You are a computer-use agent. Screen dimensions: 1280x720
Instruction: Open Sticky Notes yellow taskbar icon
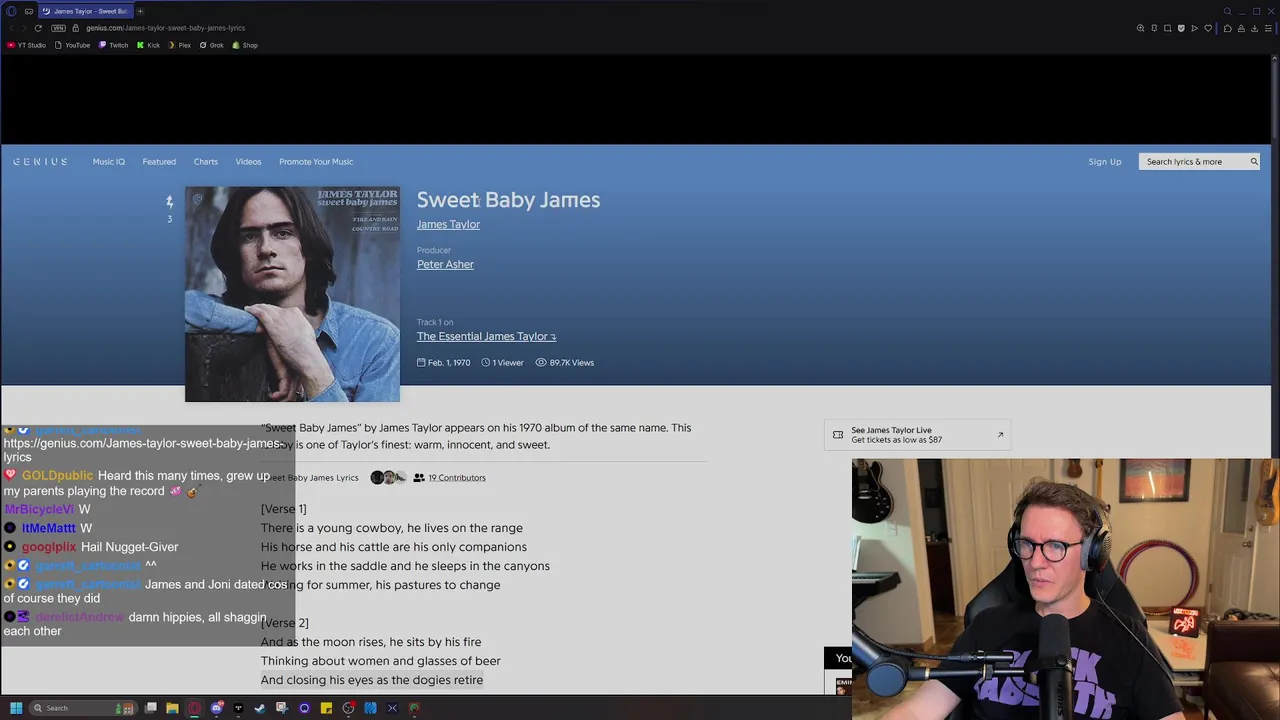click(x=326, y=708)
